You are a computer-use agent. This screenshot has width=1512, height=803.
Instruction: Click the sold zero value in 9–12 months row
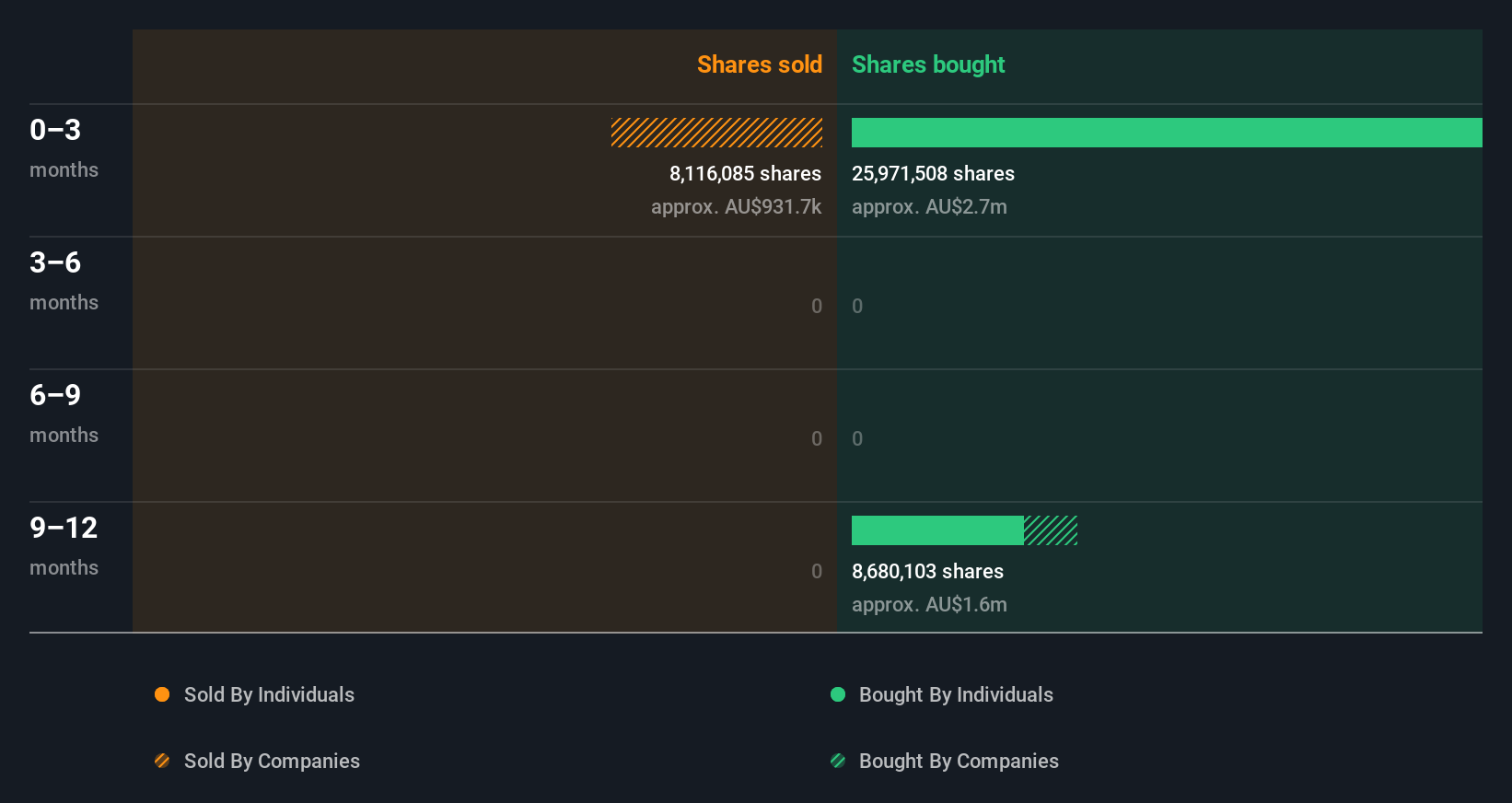[x=817, y=571]
